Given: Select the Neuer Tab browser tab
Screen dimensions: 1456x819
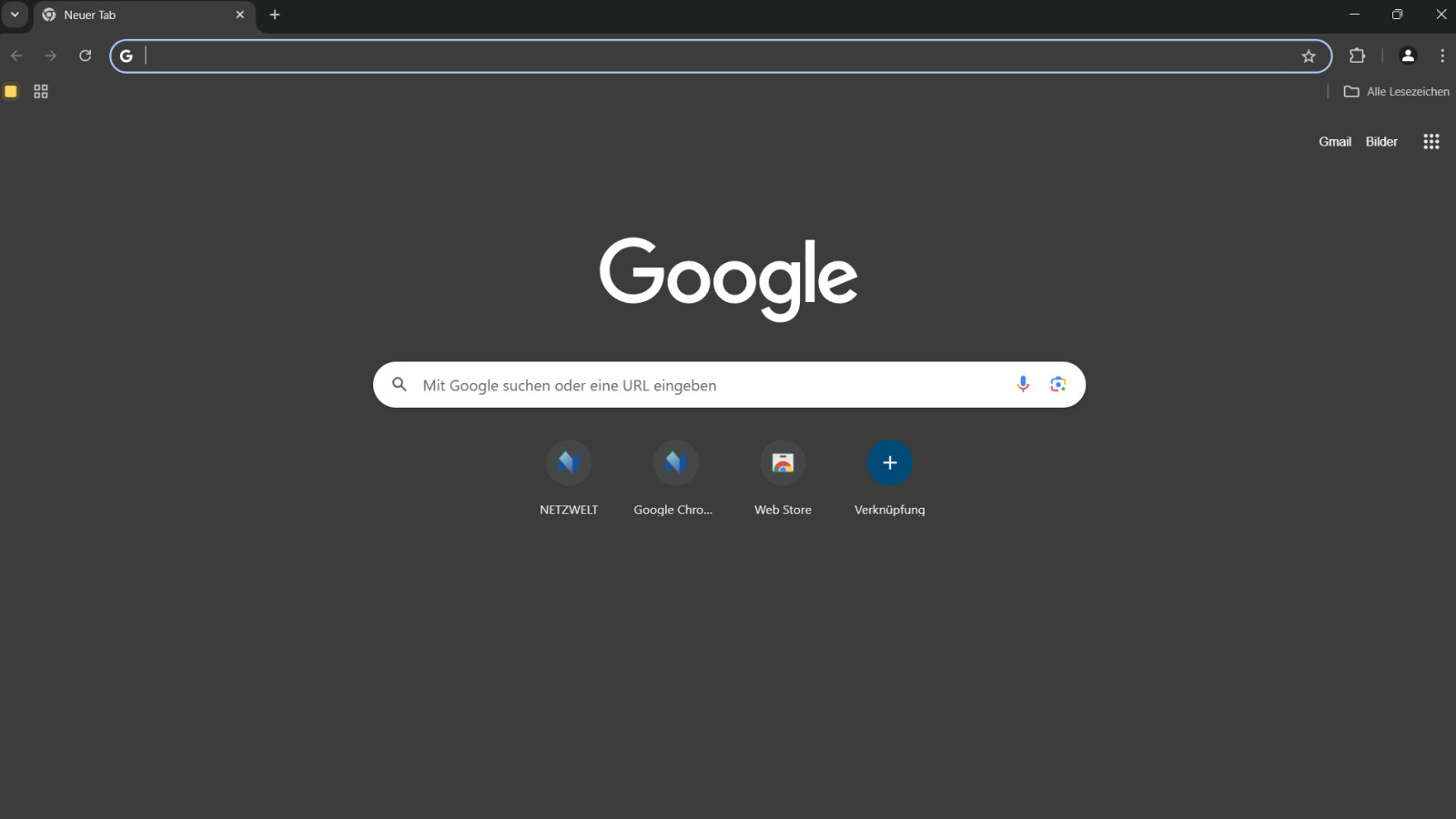Looking at the screenshot, I should click(x=145, y=15).
